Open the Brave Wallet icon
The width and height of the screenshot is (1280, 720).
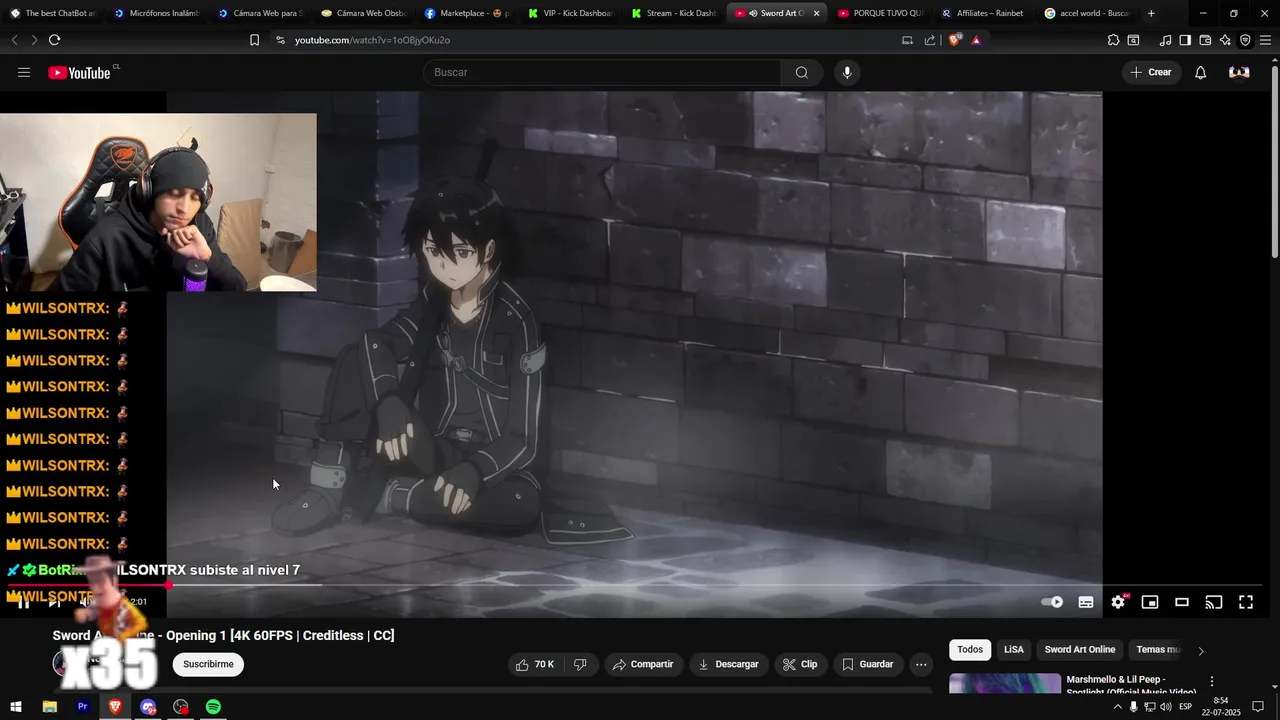pyautogui.click(x=1205, y=40)
